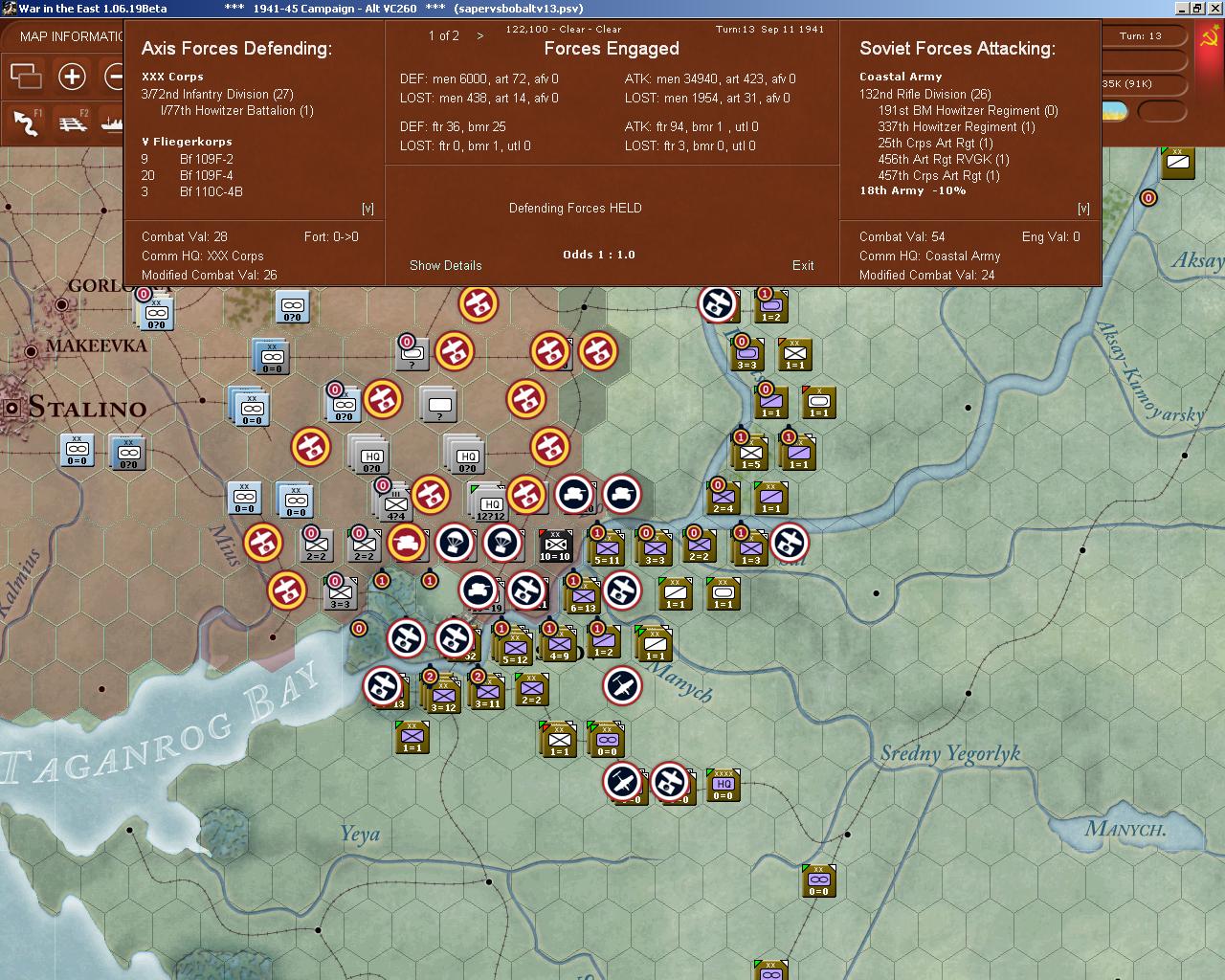The image size is (1225, 980).
Task: Select the Soviet 5=11 unit counter
Action: click(607, 547)
